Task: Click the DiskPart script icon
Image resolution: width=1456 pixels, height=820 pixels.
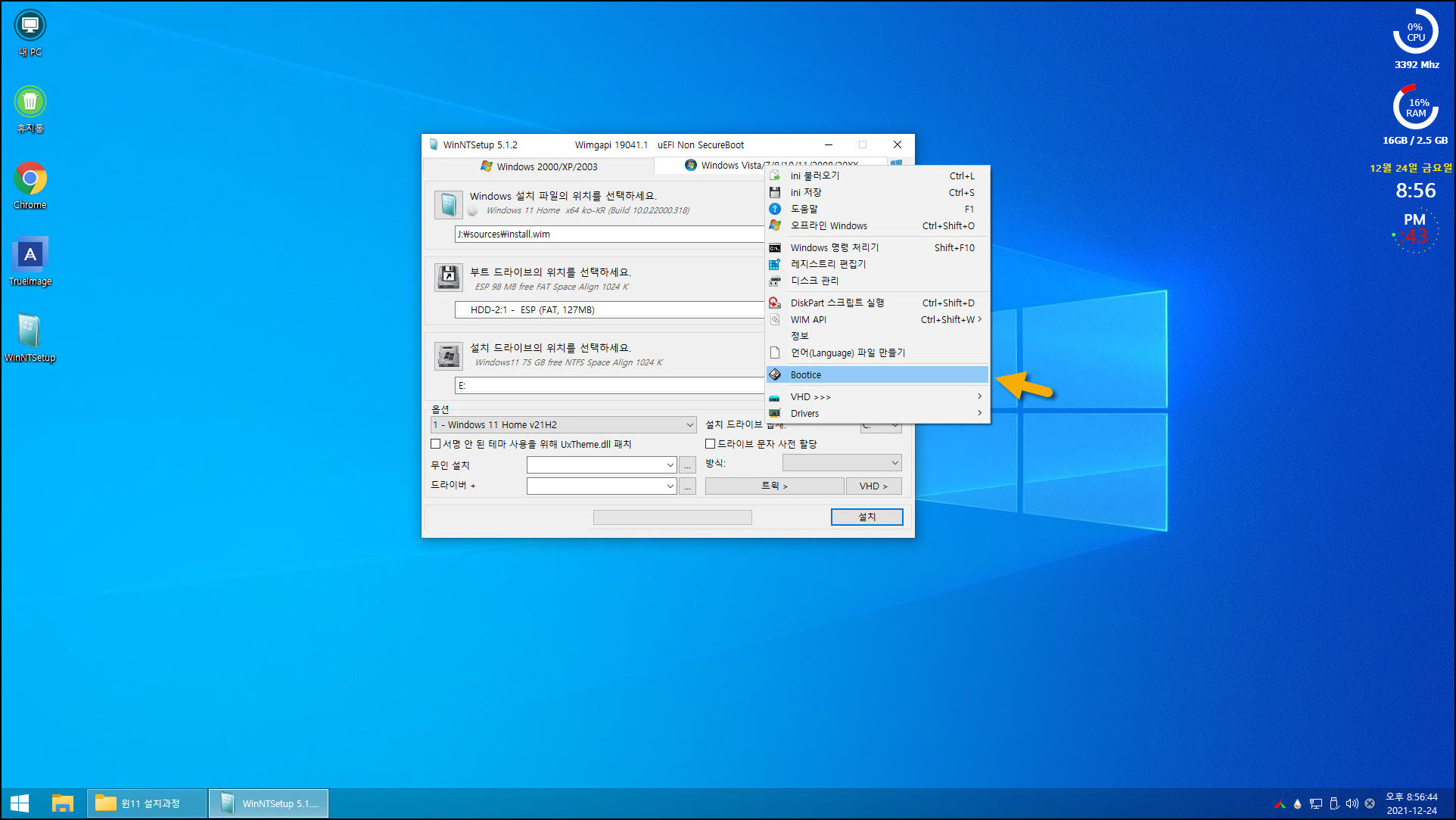Action: pyautogui.click(x=775, y=303)
